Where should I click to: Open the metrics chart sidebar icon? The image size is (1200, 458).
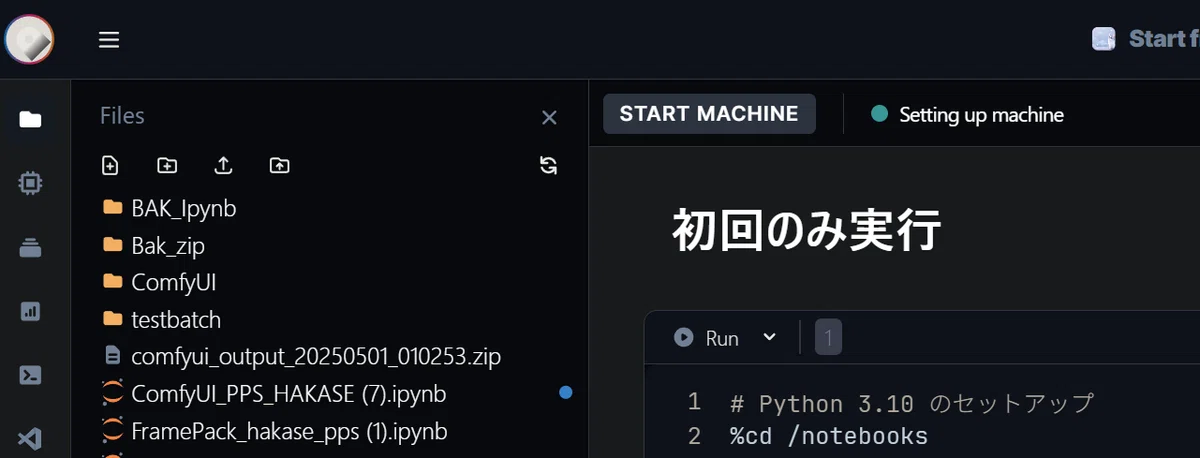click(31, 312)
